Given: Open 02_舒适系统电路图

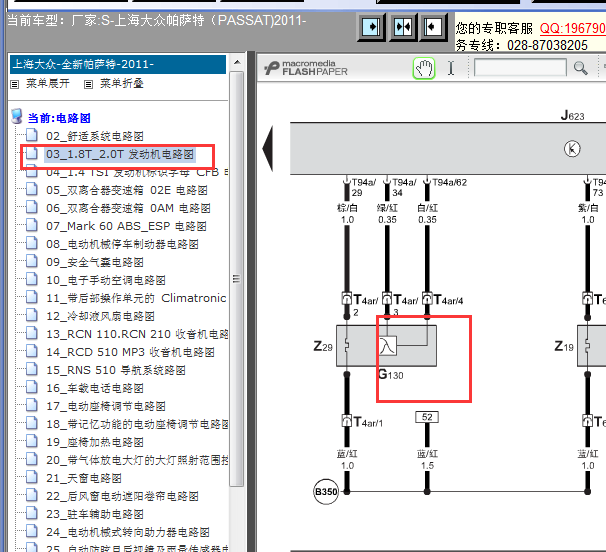Looking at the screenshot, I should 95,136.
